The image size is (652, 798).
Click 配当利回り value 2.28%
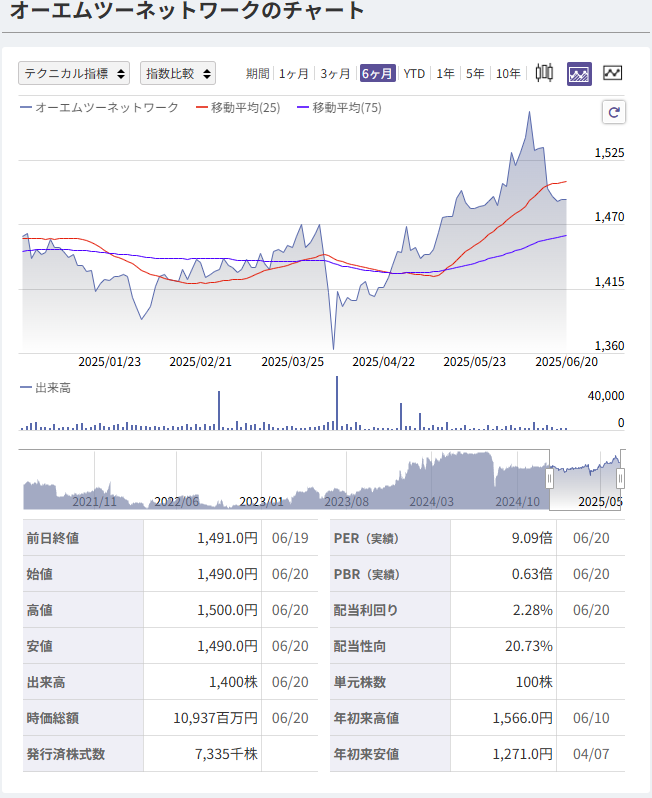(532, 610)
